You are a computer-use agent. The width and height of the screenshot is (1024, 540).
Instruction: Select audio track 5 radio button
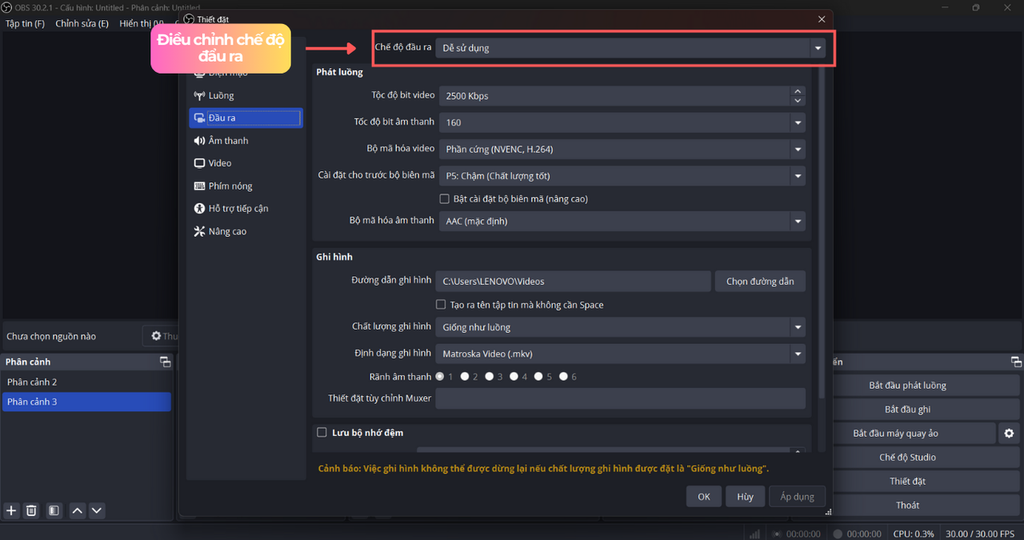538,376
